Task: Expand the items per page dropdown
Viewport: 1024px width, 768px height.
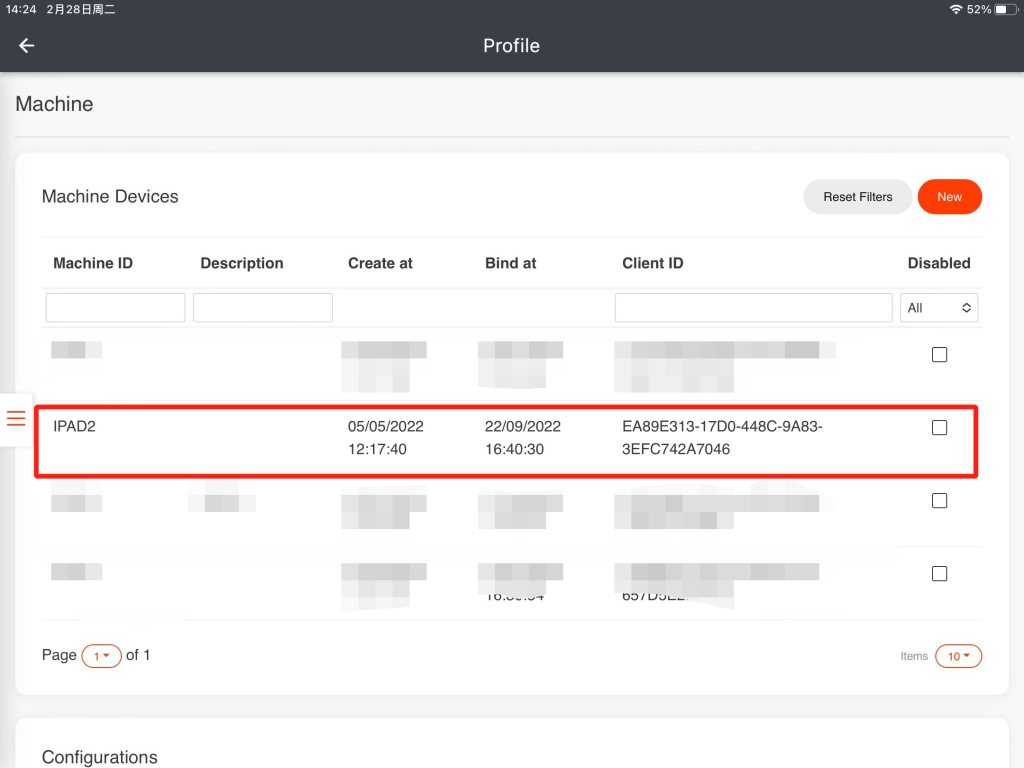Action: click(x=958, y=657)
